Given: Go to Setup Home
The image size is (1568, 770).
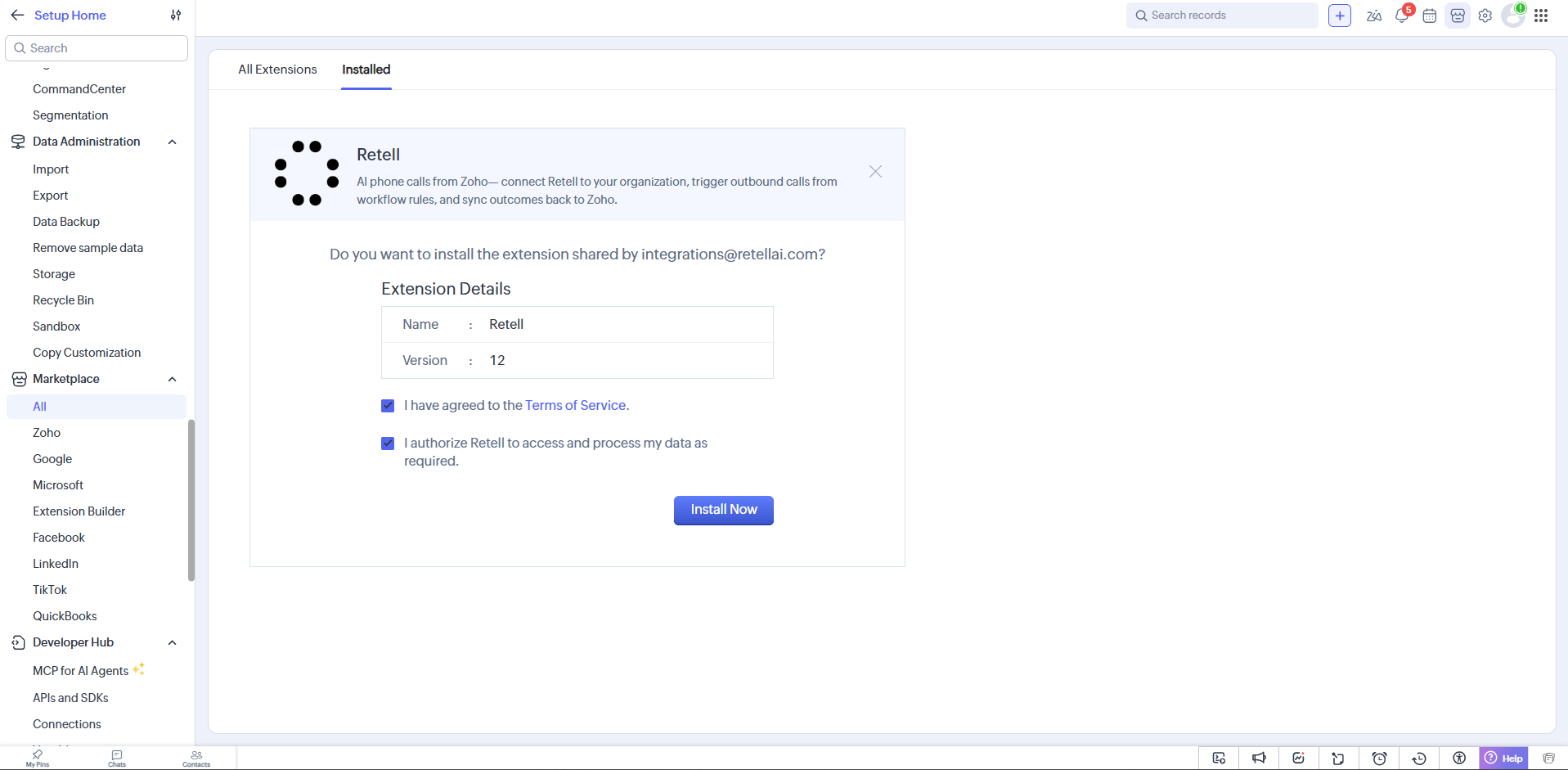Looking at the screenshot, I should 70,15.
